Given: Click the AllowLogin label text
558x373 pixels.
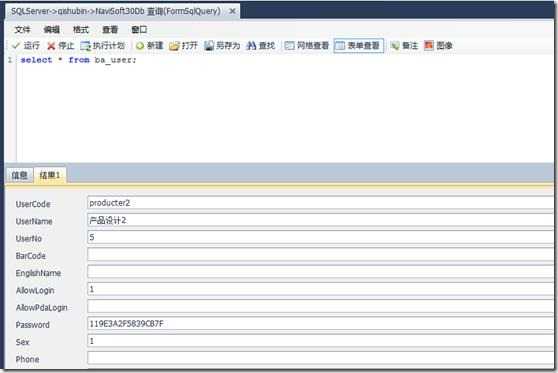Looking at the screenshot, I should pos(35,290).
